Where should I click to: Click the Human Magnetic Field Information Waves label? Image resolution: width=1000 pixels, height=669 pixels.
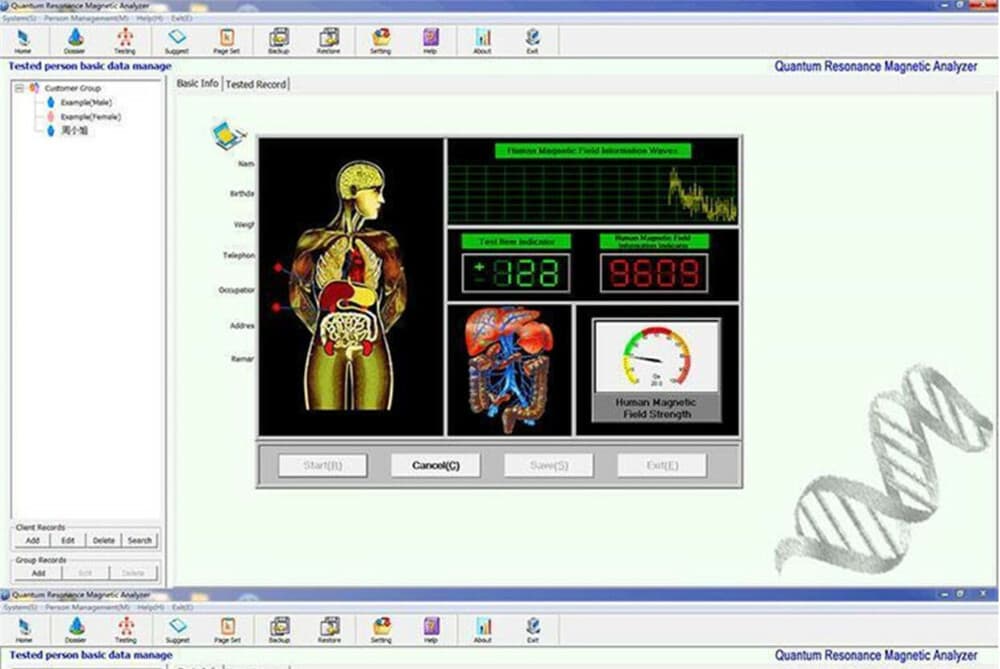tap(592, 151)
